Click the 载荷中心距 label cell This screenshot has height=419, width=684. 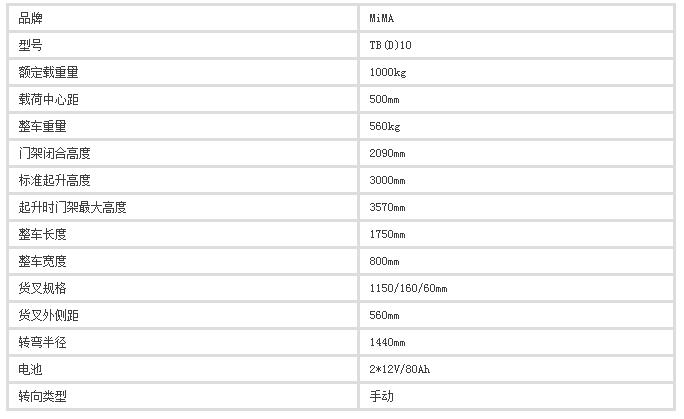coord(183,99)
